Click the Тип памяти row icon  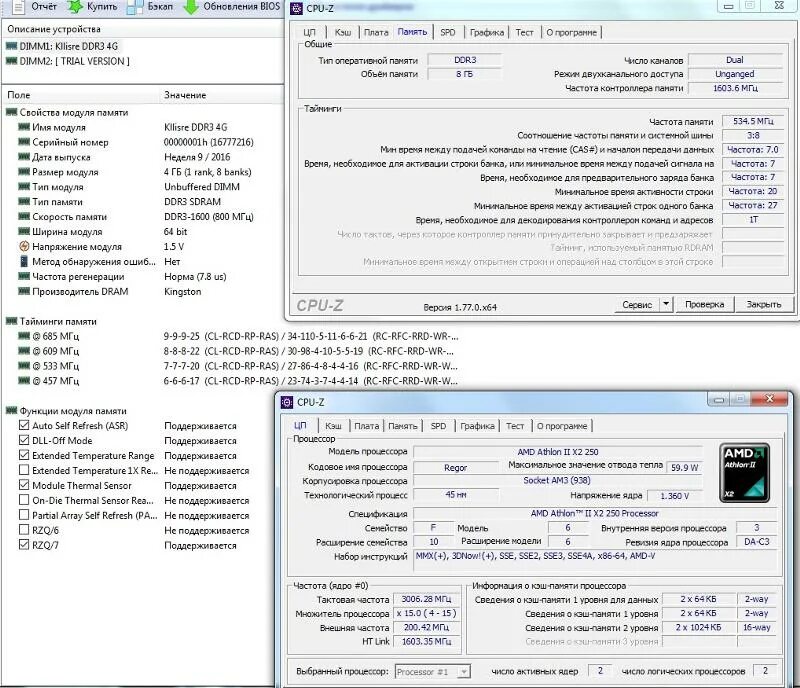[x=23, y=202]
